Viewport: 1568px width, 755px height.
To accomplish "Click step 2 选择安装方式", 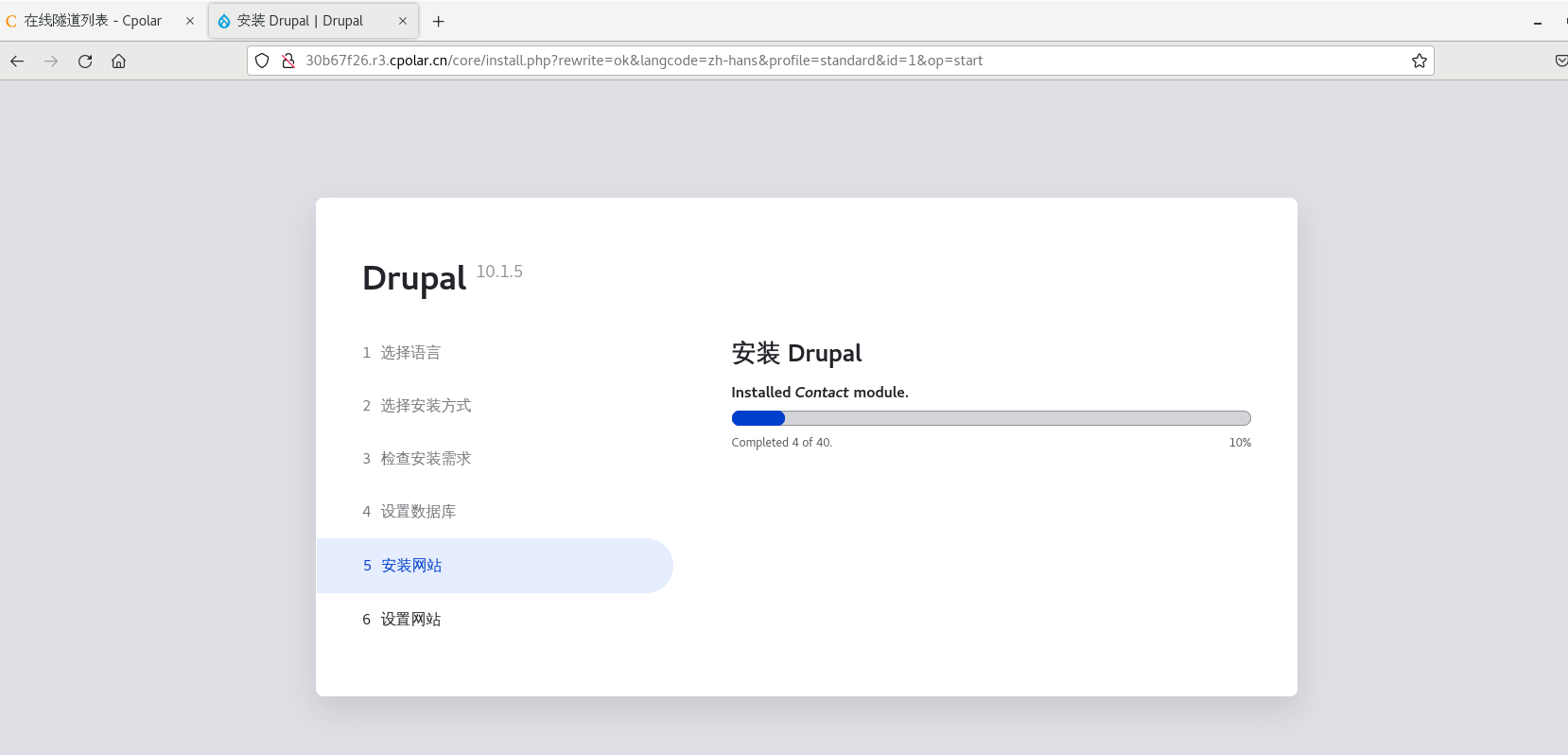I will [416, 406].
